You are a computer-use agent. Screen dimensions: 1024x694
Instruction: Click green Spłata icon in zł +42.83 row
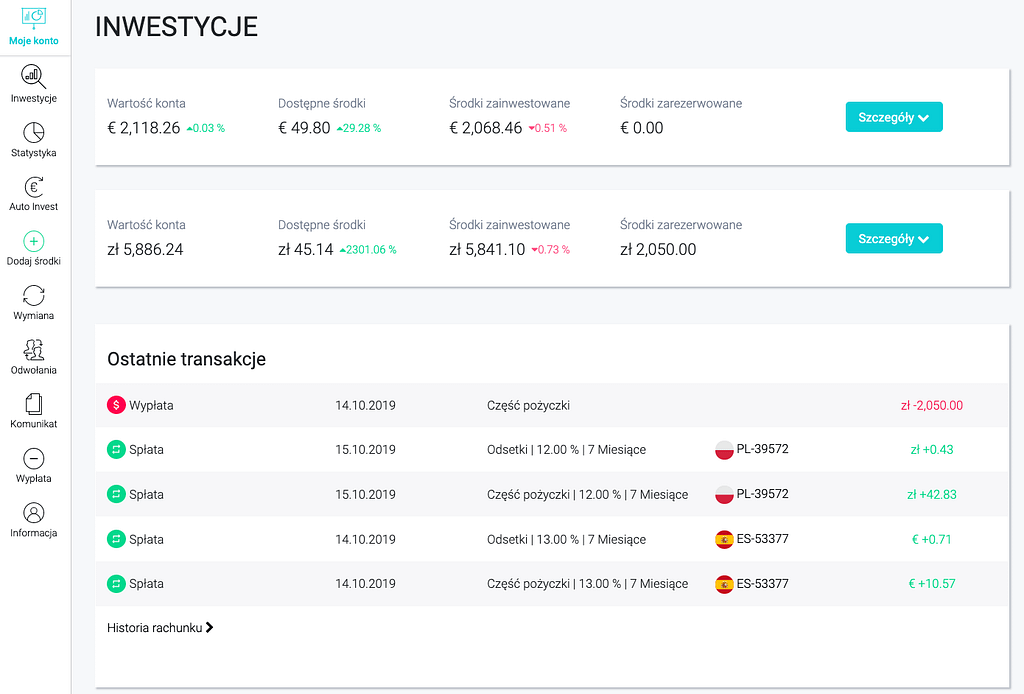(116, 494)
